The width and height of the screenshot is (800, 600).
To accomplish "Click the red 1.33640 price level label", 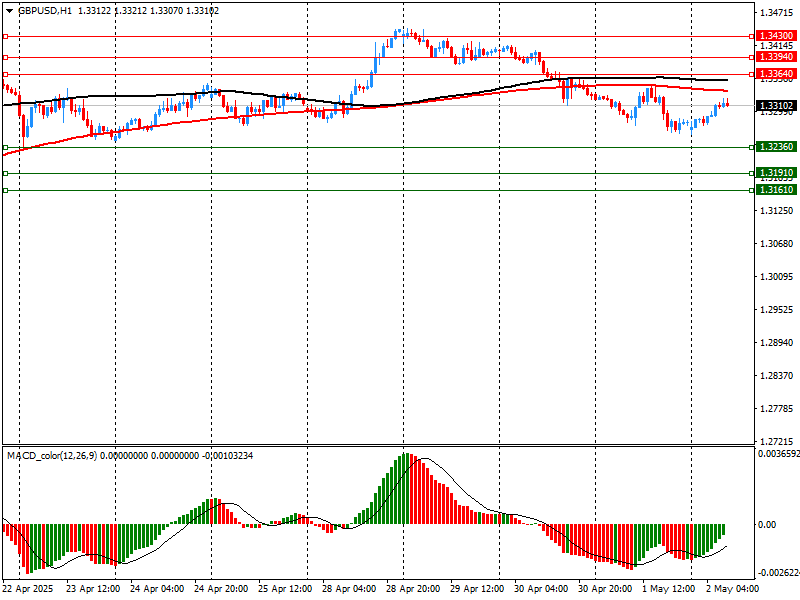I will pyautogui.click(x=776, y=74).
